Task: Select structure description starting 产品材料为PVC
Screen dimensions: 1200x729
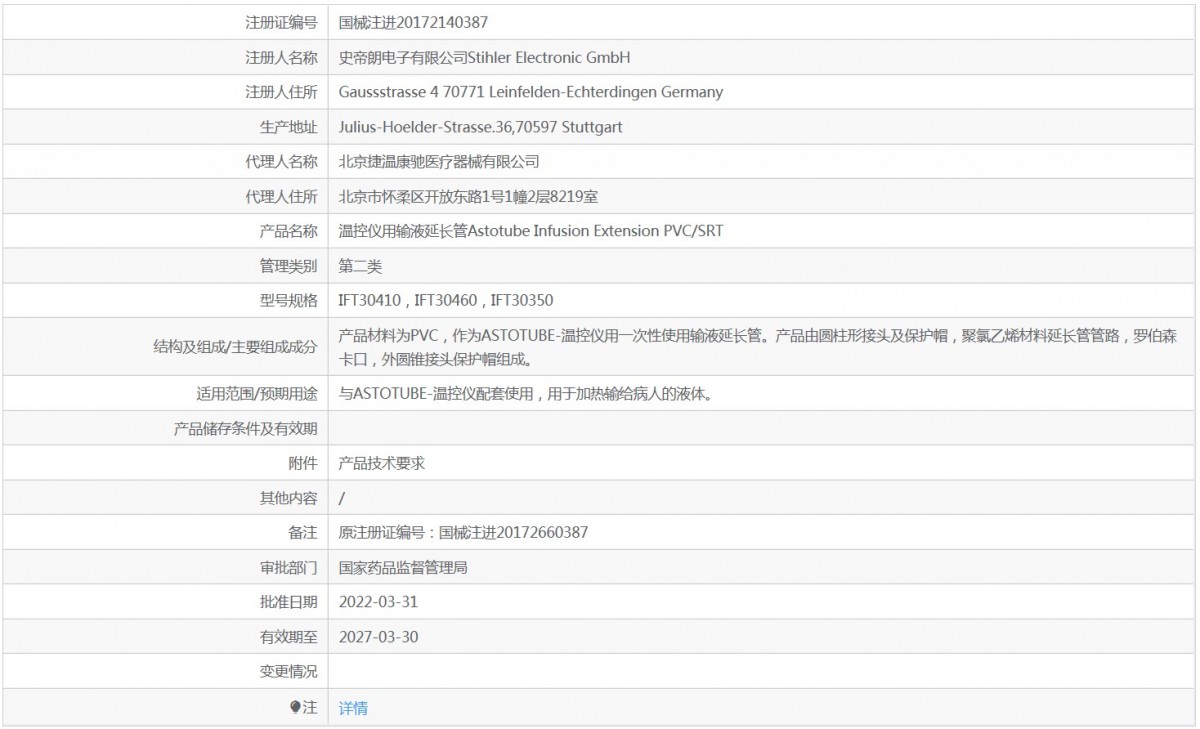Action: pos(758,347)
